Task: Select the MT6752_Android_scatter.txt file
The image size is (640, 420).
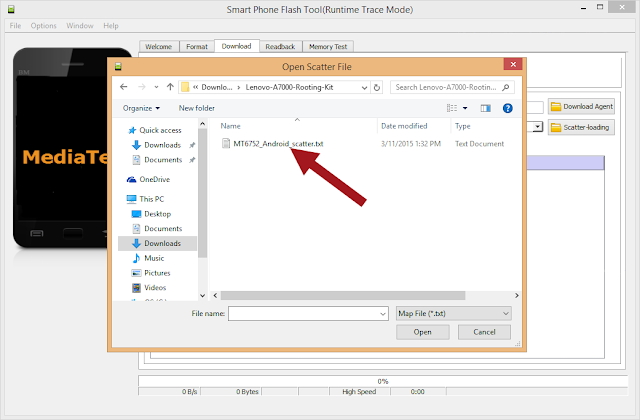Action: click(x=278, y=144)
